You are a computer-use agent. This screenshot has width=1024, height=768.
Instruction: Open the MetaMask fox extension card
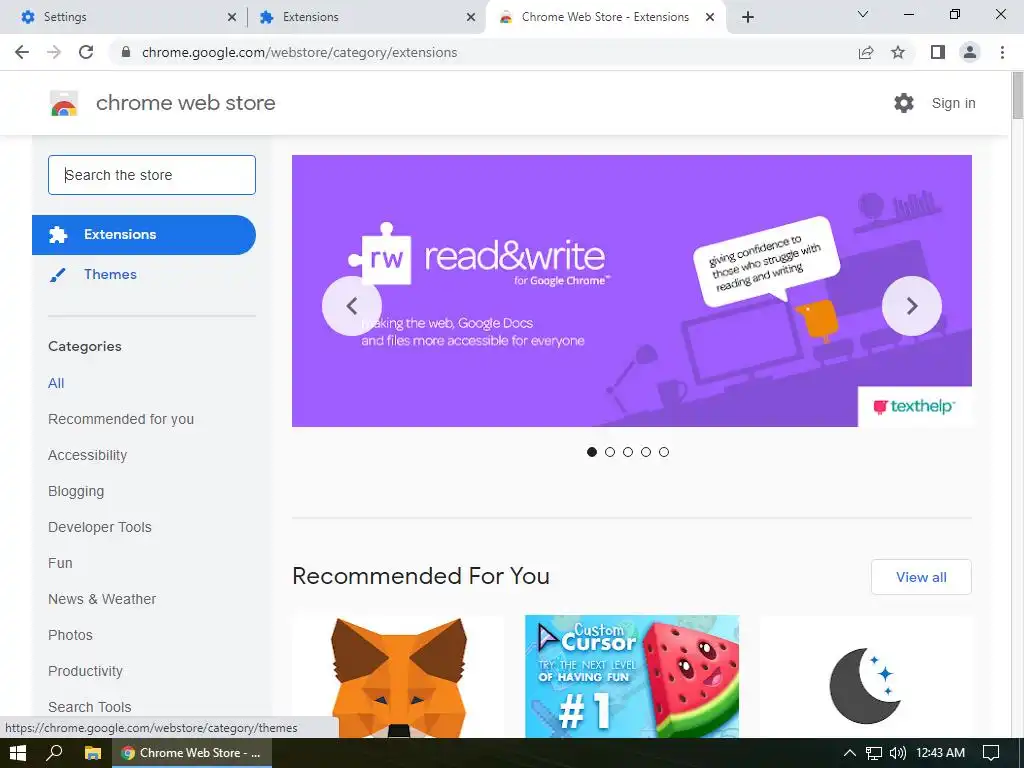tap(398, 677)
